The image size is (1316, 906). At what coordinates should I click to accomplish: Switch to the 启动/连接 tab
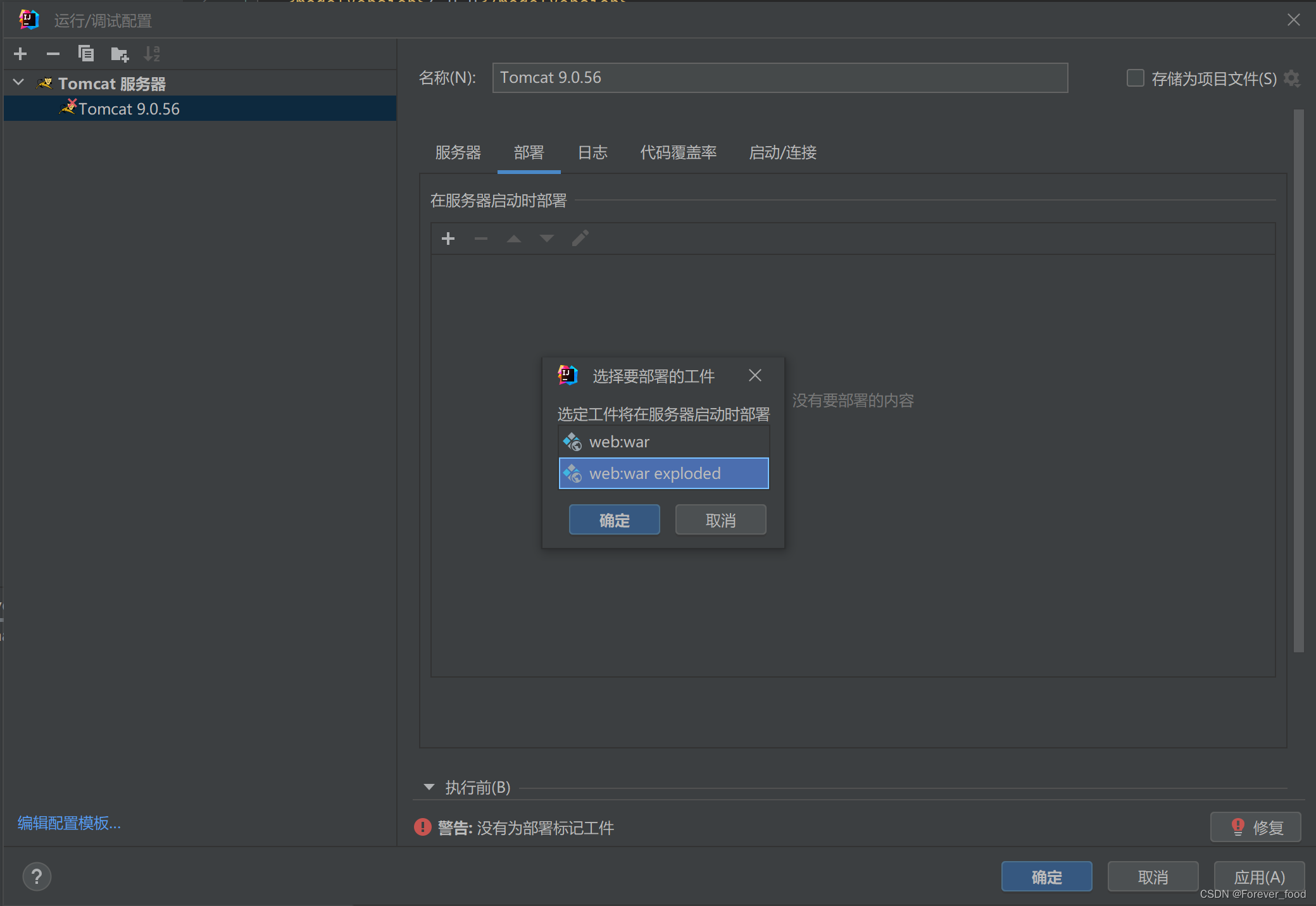coord(782,152)
